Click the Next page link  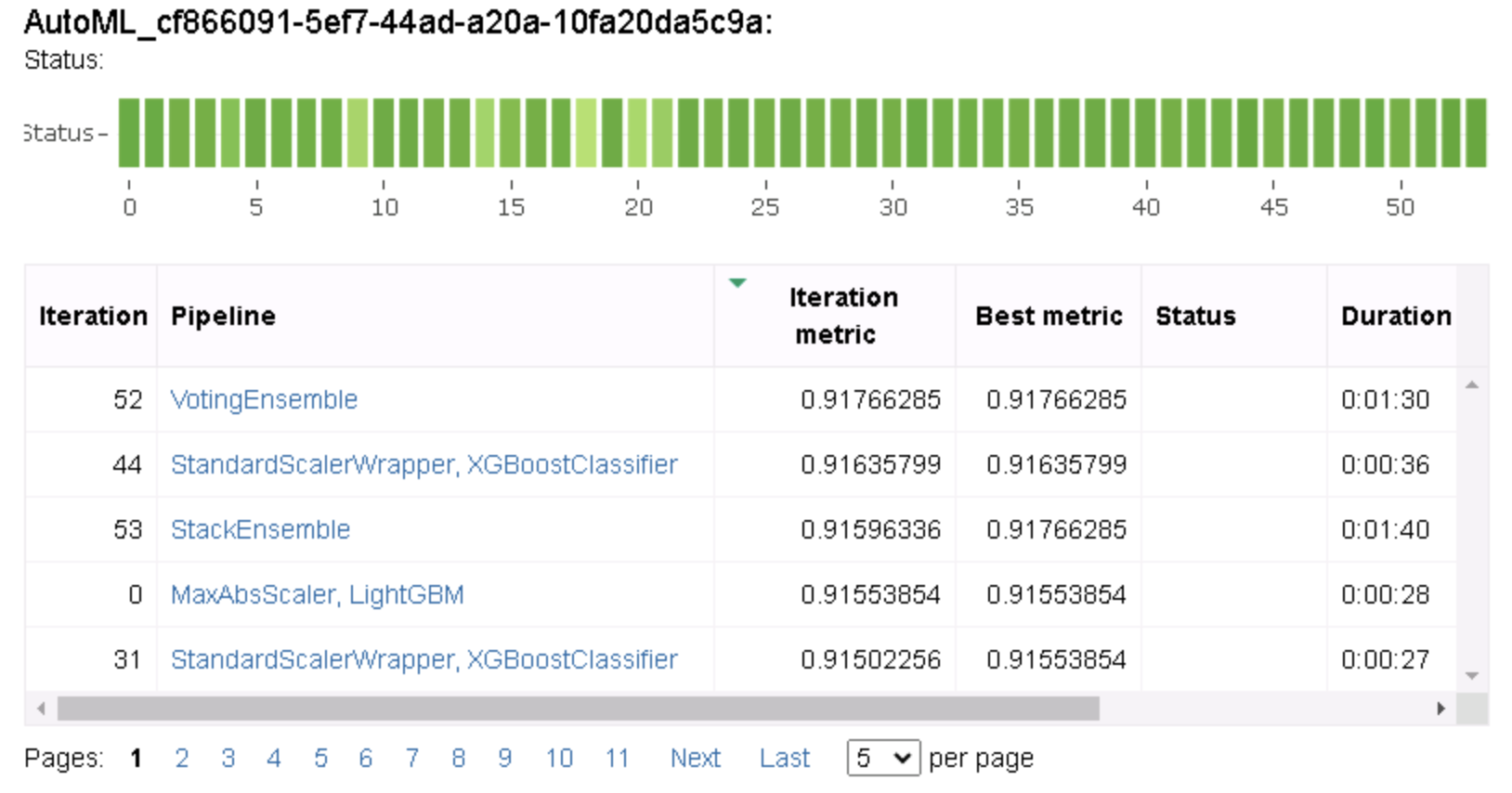[696, 759]
